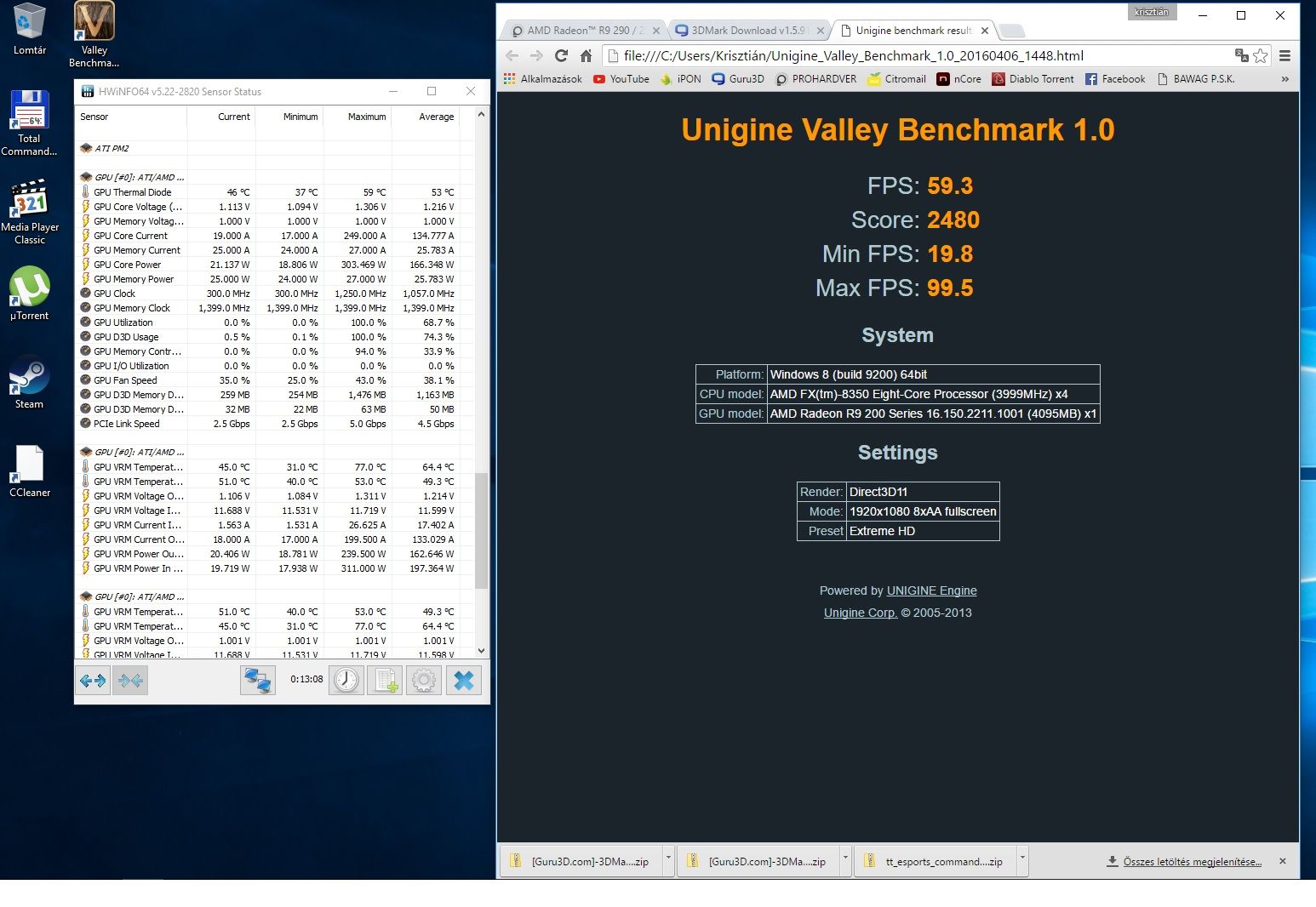Screen dimensions: 1316x907
Task: Open the µTorrent desktop shortcut
Action: (x=30, y=294)
